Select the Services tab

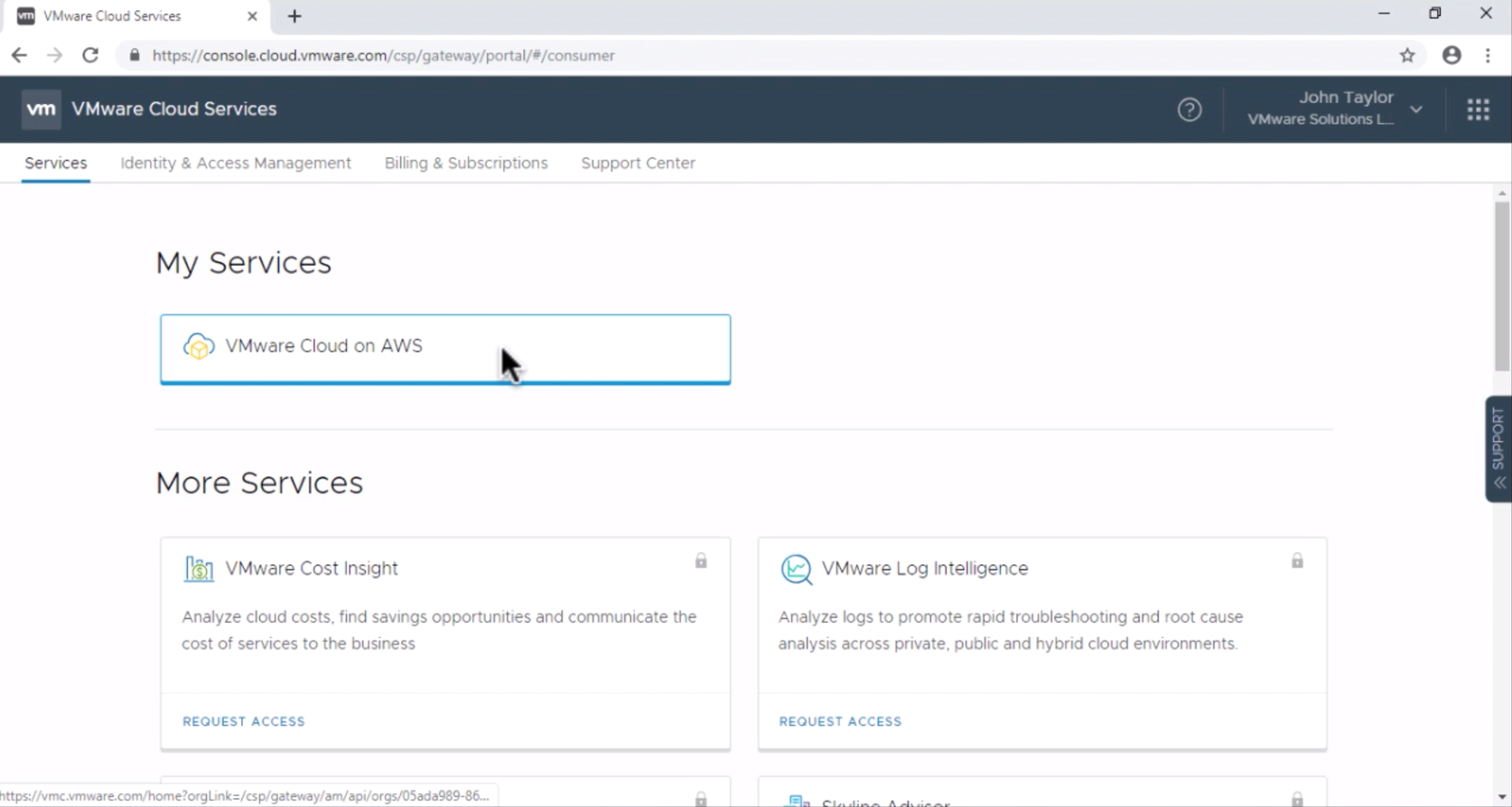click(x=56, y=163)
